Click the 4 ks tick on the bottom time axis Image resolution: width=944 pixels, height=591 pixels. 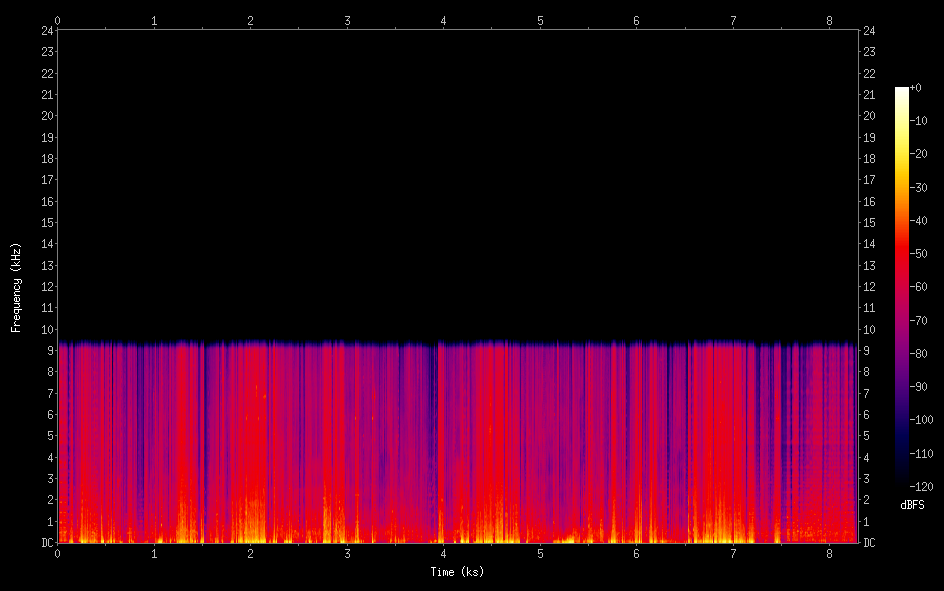443,553
